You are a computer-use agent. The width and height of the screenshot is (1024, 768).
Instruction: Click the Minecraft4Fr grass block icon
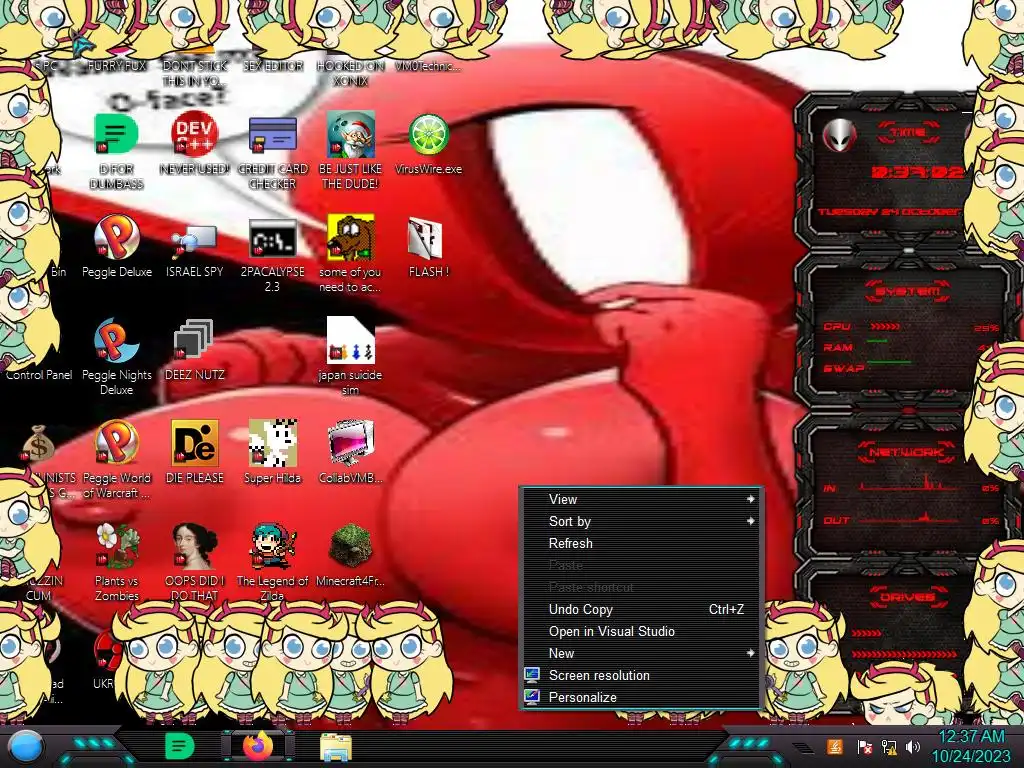pos(351,546)
